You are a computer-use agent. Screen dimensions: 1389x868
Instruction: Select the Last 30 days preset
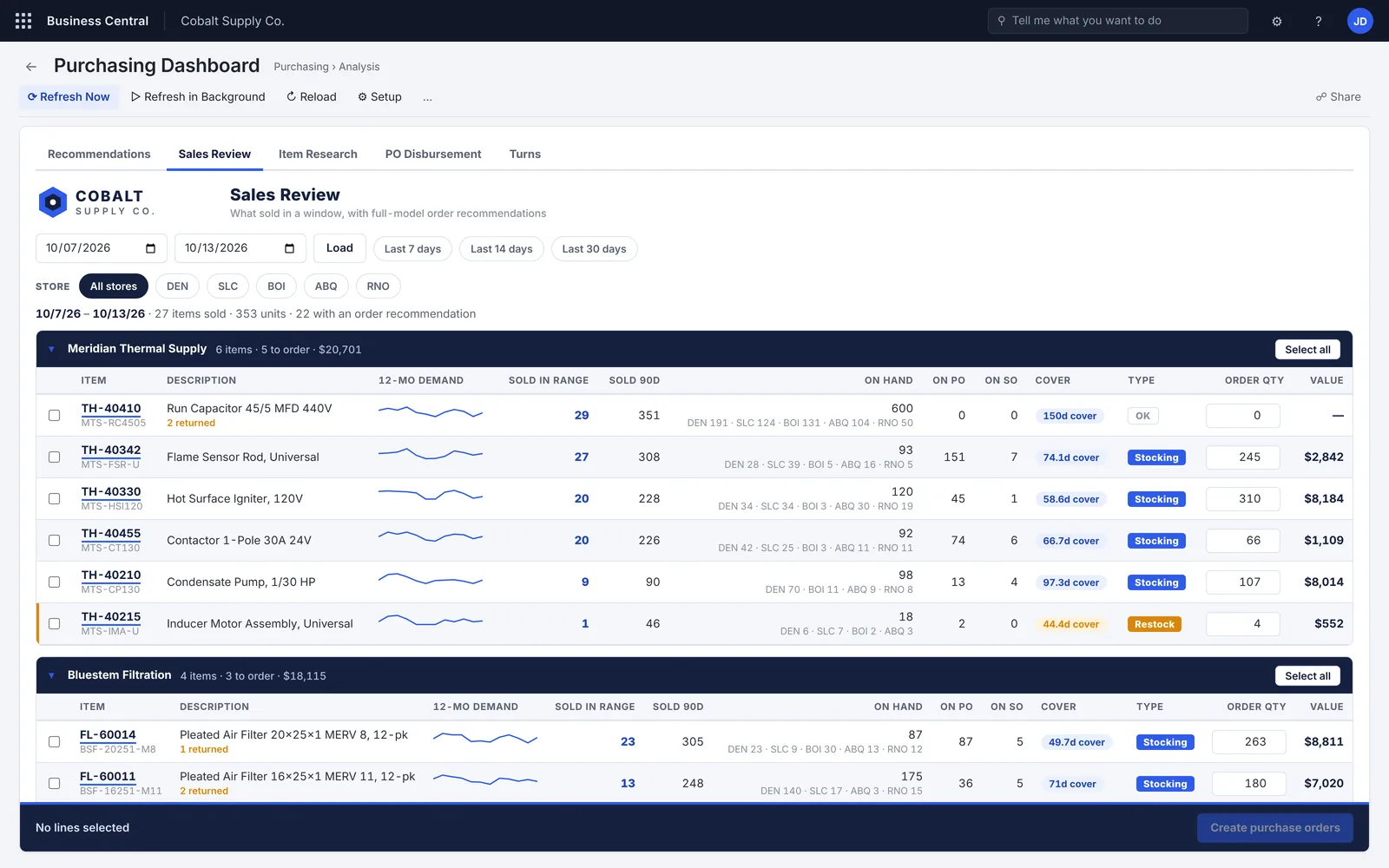coord(594,249)
